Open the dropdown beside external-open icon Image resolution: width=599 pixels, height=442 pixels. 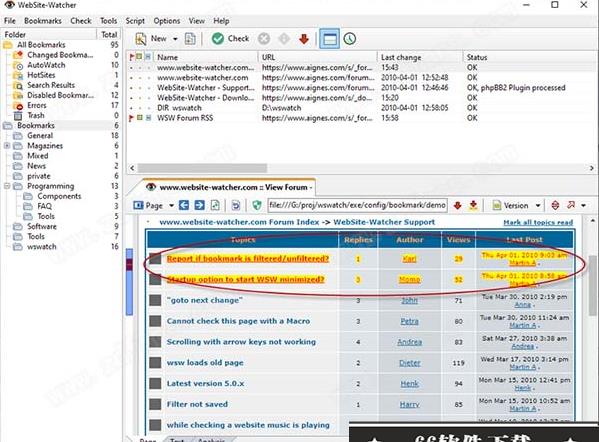[583, 206]
